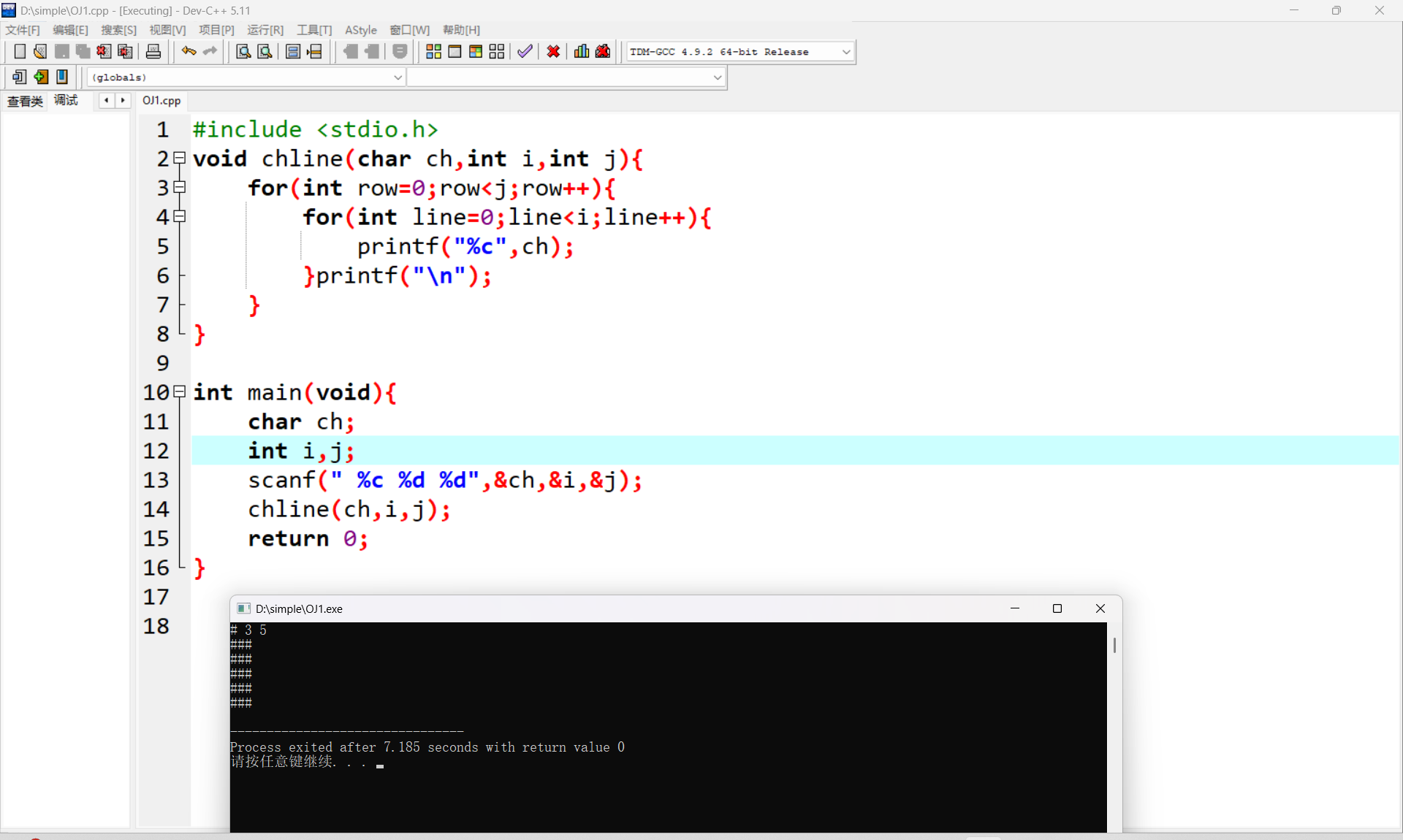Collapse the chline function fold at line 2
This screenshot has height=840, width=1403.
click(x=180, y=159)
